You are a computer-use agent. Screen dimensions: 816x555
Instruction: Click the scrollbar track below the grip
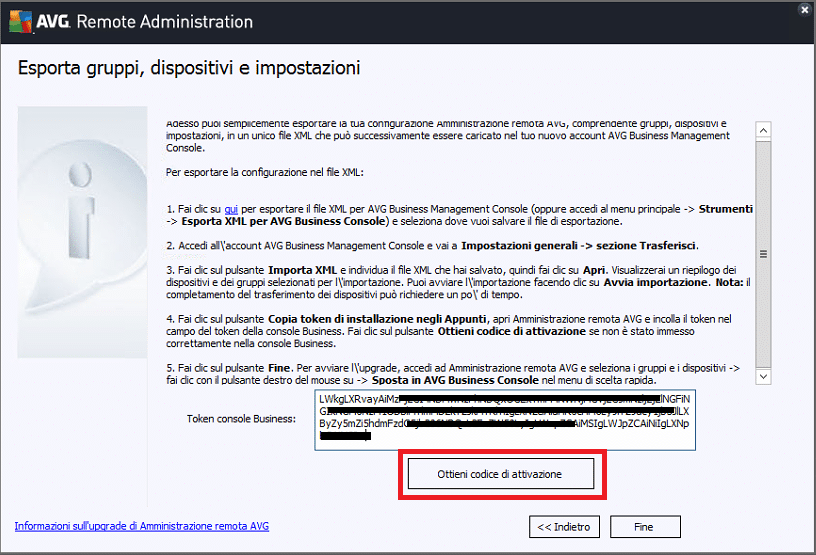tap(763, 312)
